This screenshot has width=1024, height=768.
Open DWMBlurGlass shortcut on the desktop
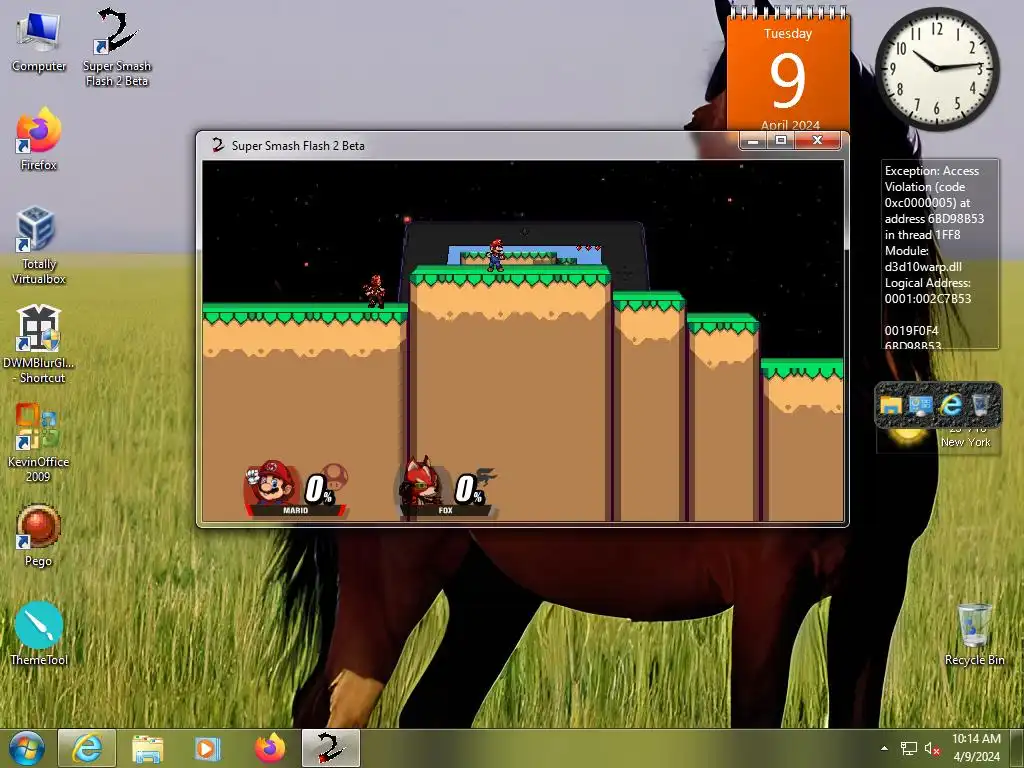click(39, 344)
